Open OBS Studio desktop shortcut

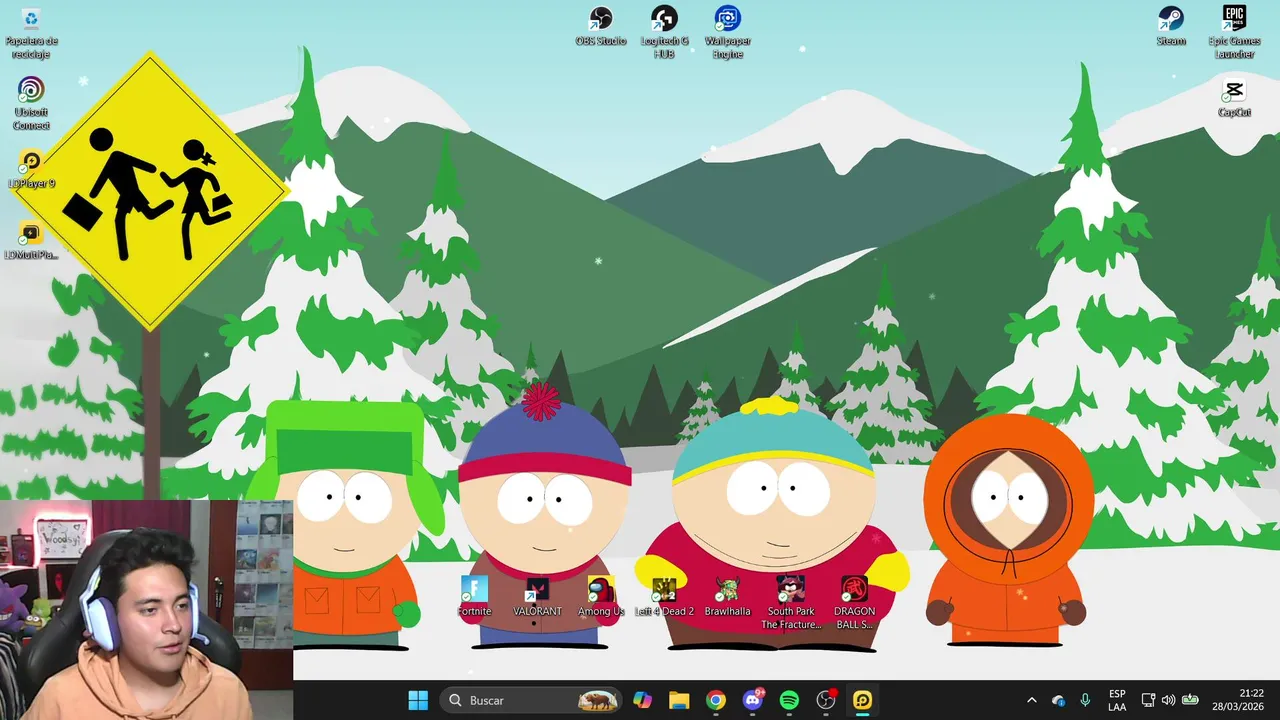600,27
